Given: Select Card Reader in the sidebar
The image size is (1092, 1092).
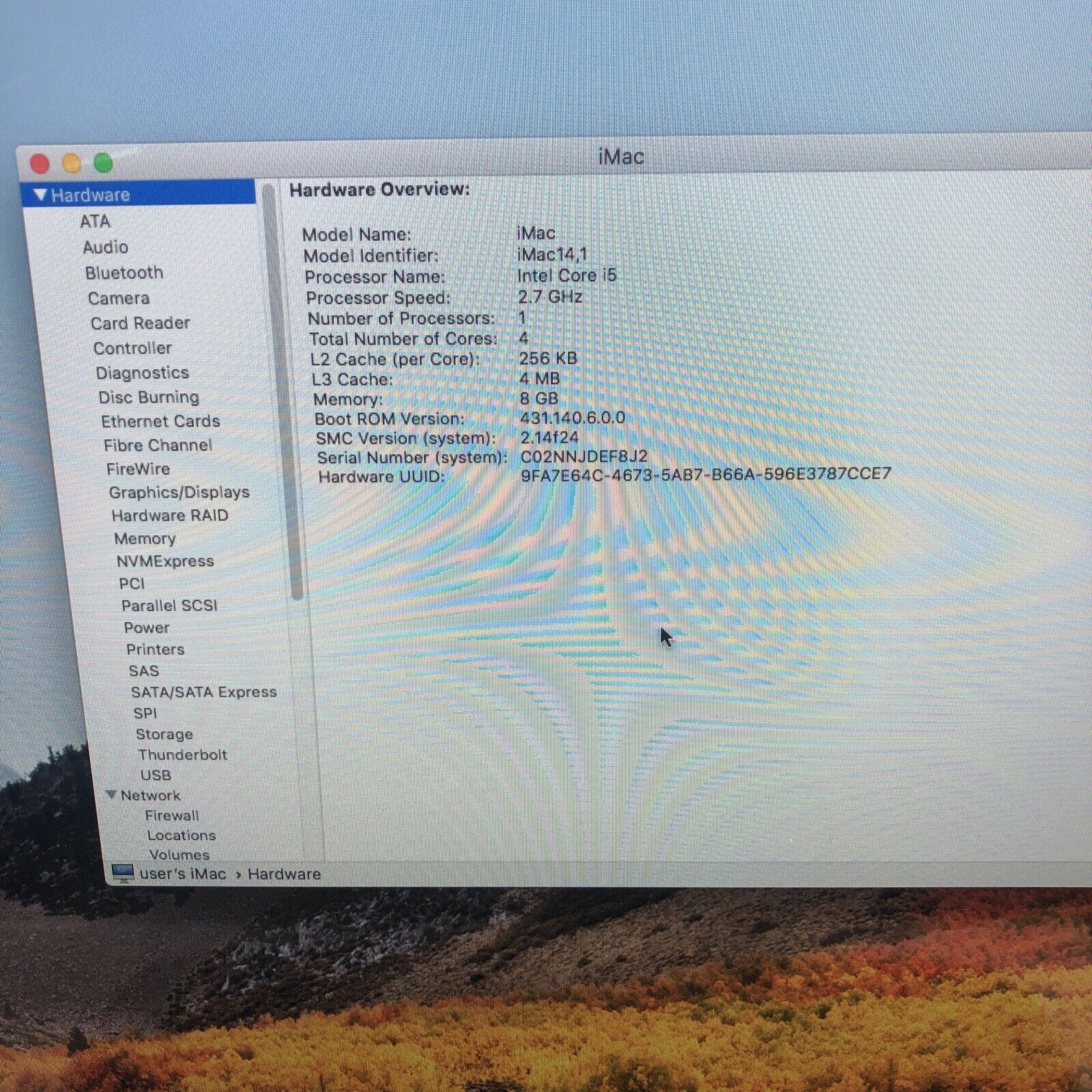Looking at the screenshot, I should (140, 323).
